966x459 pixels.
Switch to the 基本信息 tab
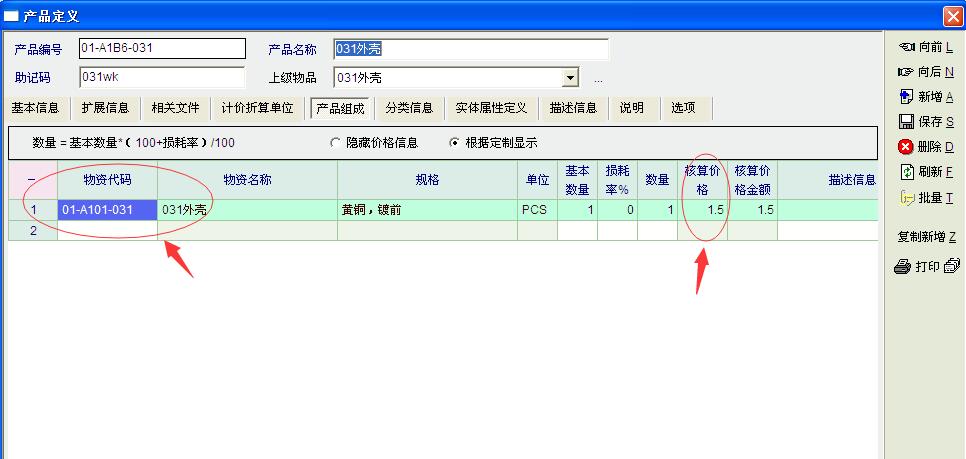click(x=35, y=108)
